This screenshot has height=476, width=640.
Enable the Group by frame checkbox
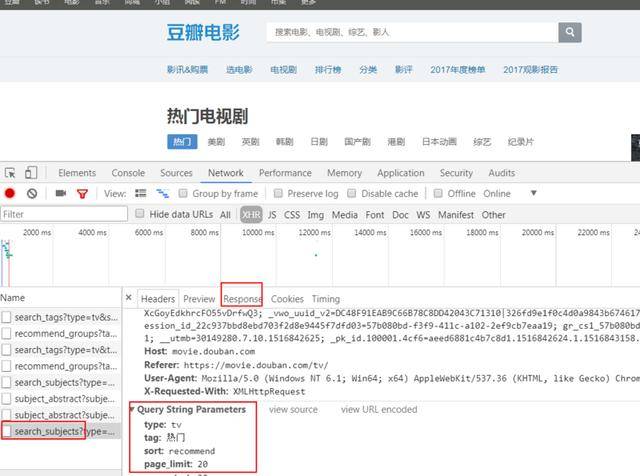(x=183, y=193)
